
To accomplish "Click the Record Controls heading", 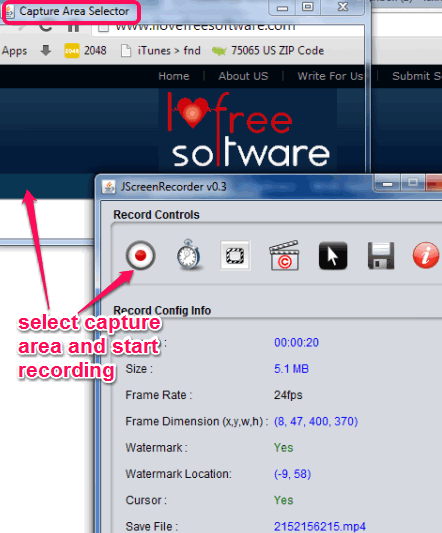I will point(156,215).
